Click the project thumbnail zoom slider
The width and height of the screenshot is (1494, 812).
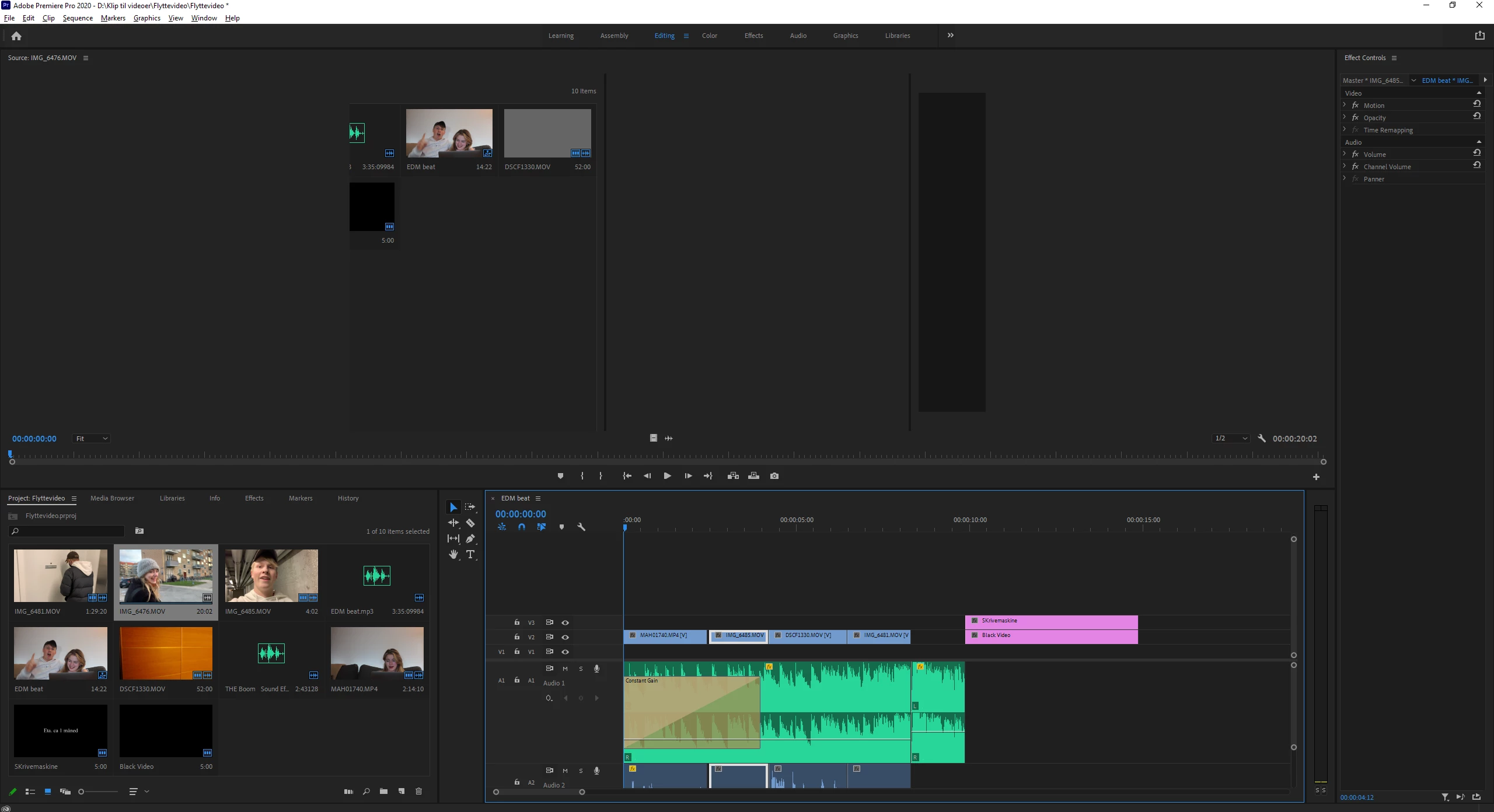point(98,792)
